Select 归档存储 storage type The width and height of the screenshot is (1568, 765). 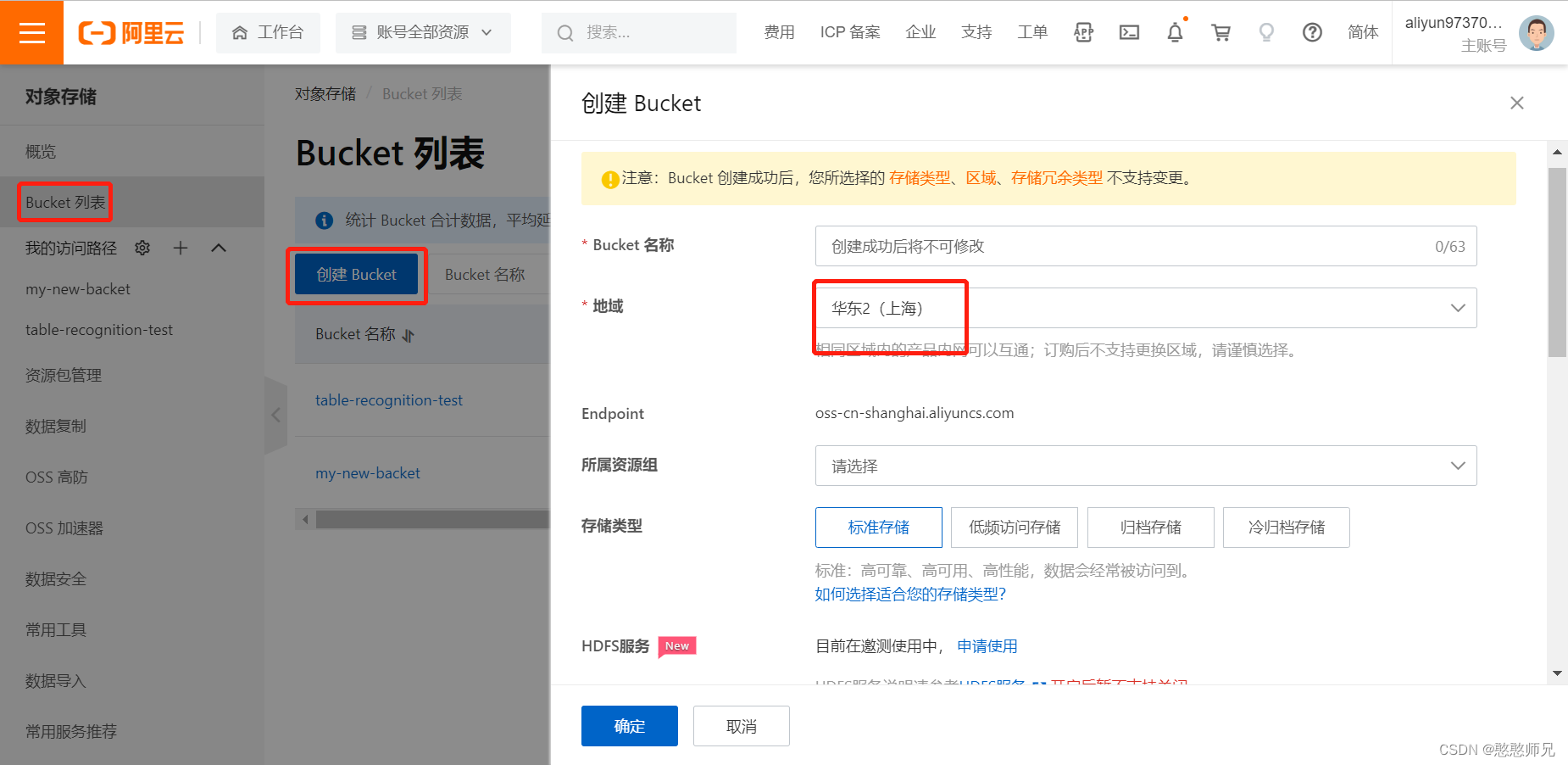click(x=1150, y=527)
